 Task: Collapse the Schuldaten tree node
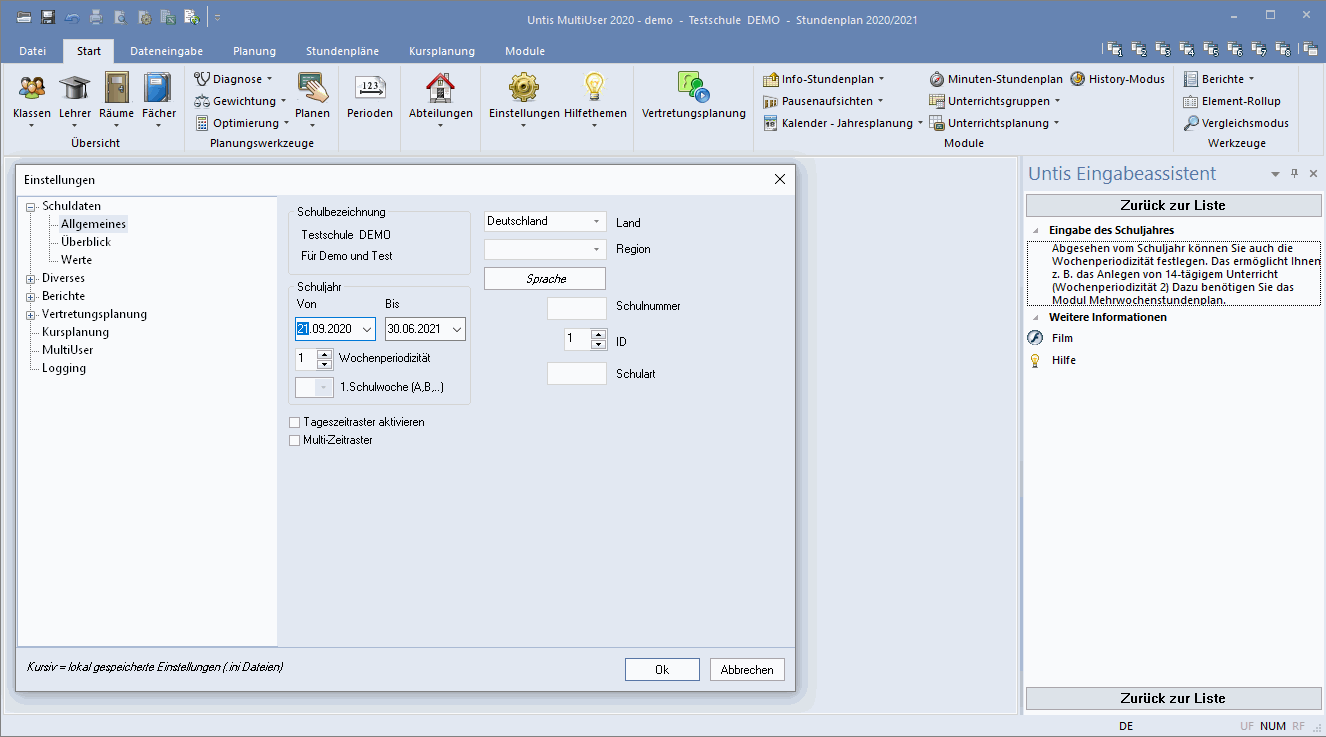(x=31, y=207)
